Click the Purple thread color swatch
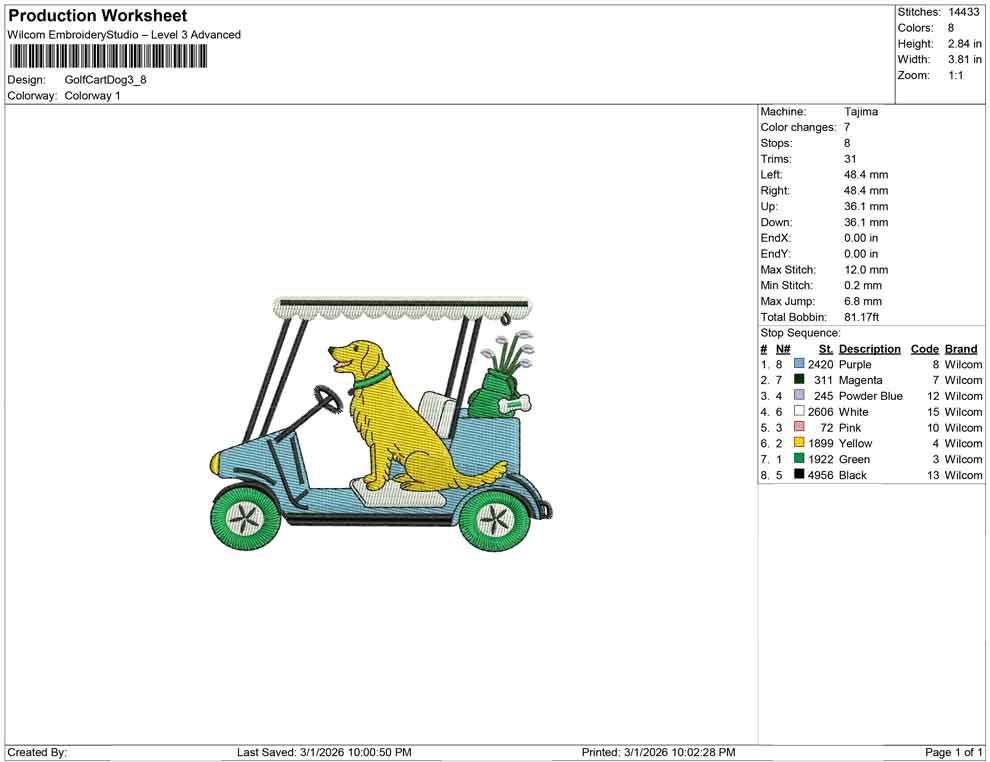This screenshot has height=762, width=990. [799, 364]
